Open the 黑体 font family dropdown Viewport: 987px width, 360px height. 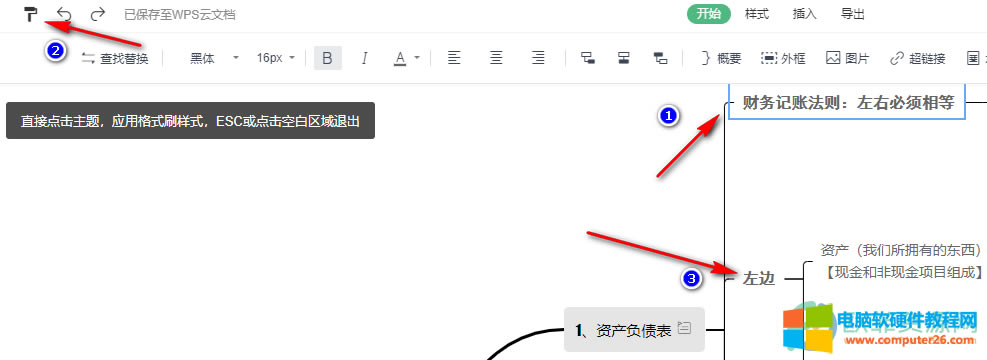point(215,59)
